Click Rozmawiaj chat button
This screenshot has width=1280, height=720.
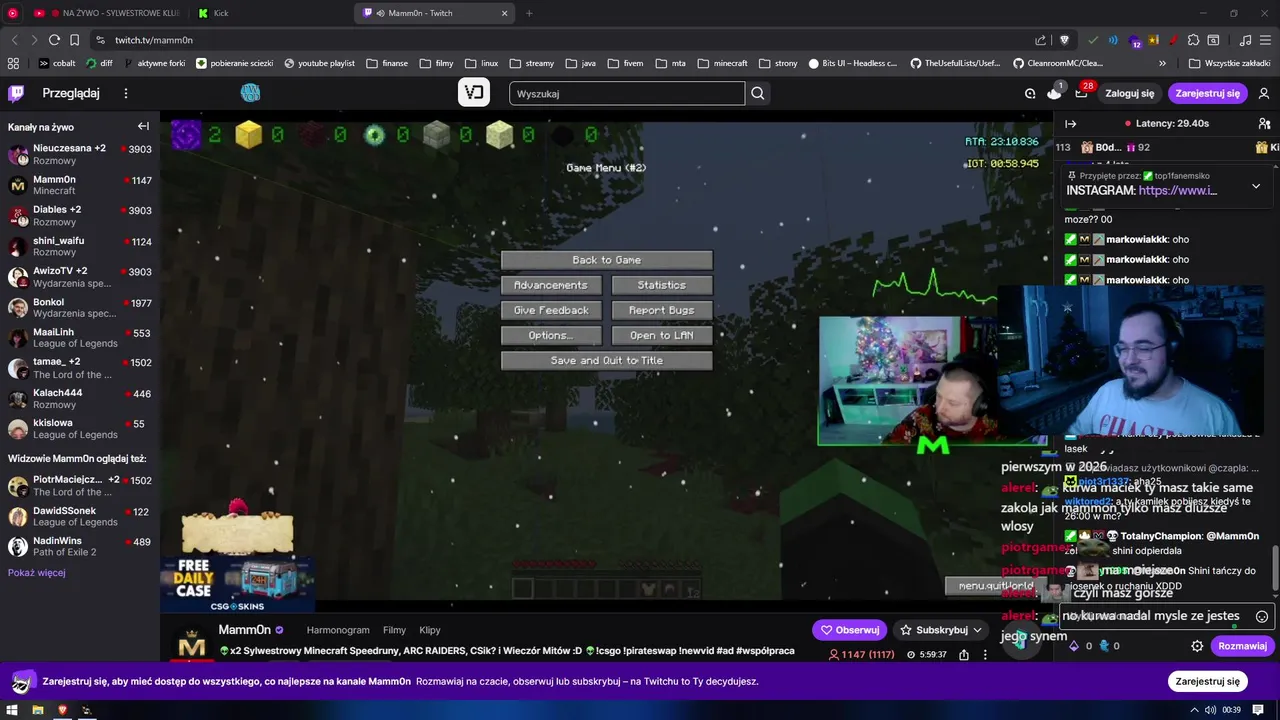pyautogui.click(x=1242, y=646)
